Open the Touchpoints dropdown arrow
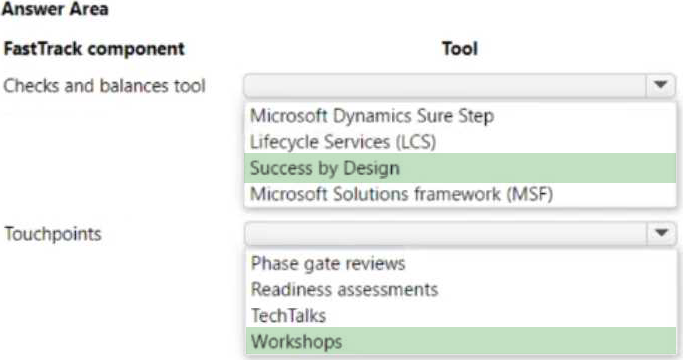This screenshot has width=683, height=360. [x=661, y=234]
